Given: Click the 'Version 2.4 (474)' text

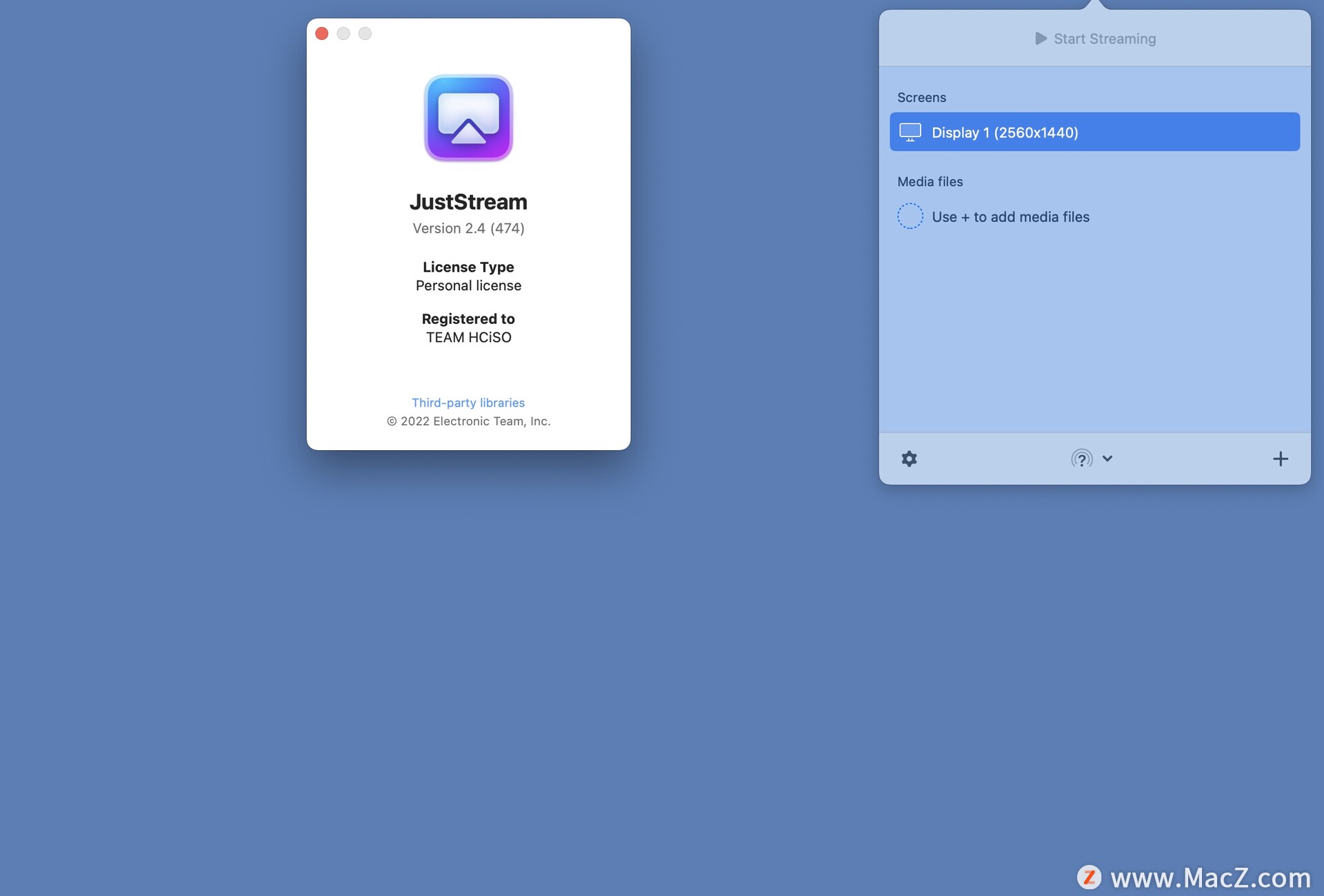Looking at the screenshot, I should 468,228.
